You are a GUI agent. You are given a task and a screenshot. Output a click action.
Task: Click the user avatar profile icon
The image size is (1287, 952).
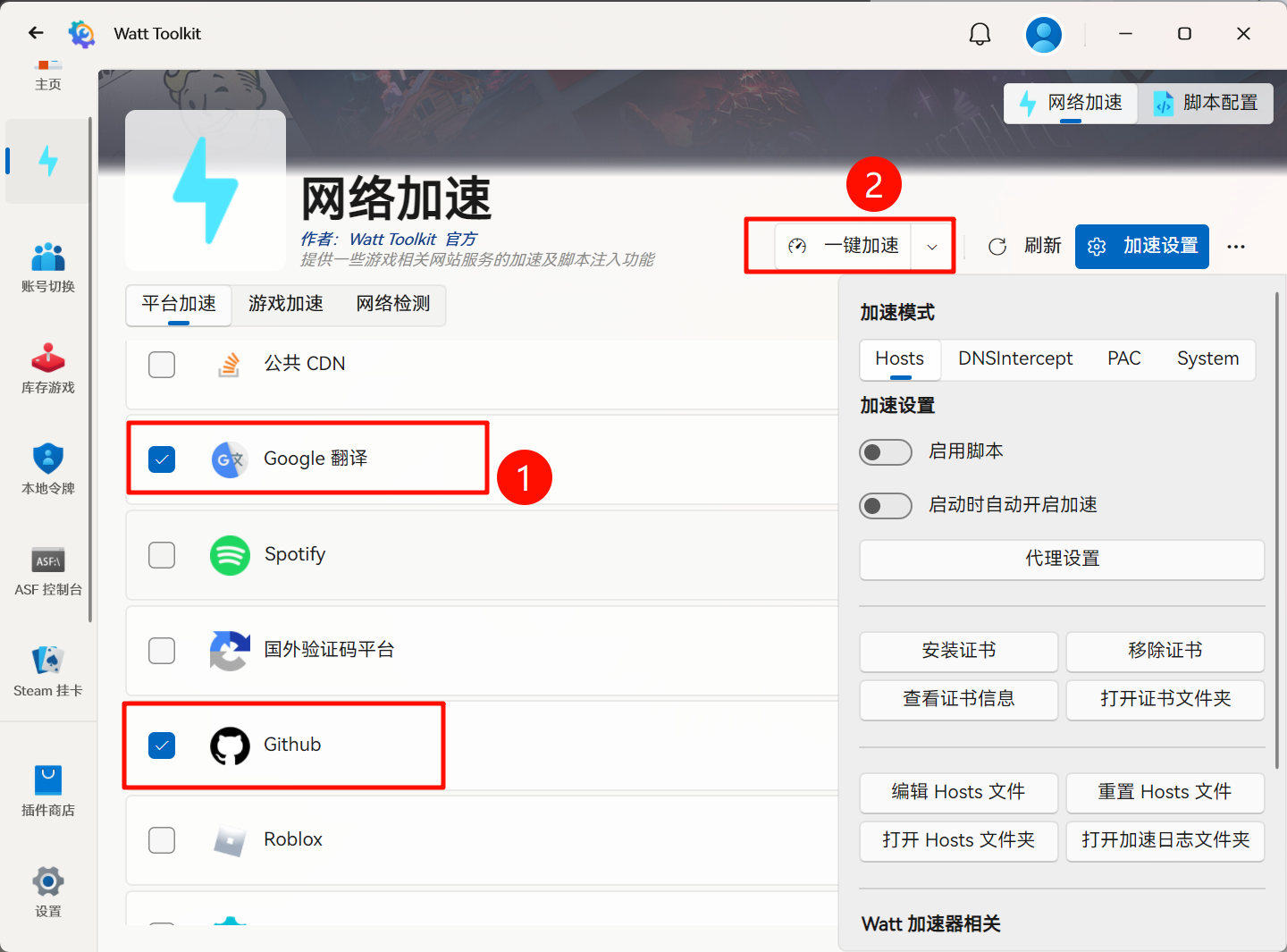coord(1043,35)
